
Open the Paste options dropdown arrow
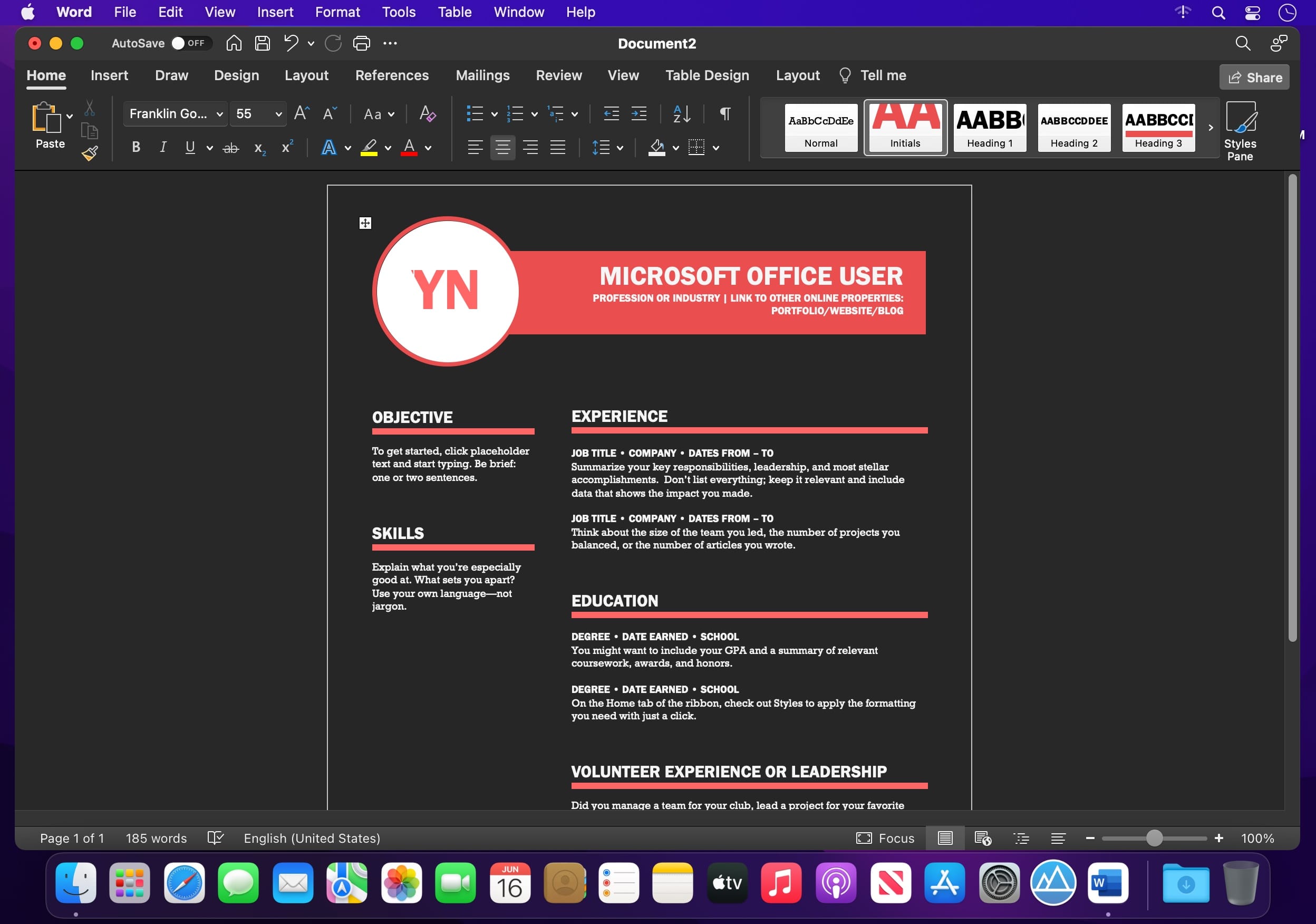[70, 116]
